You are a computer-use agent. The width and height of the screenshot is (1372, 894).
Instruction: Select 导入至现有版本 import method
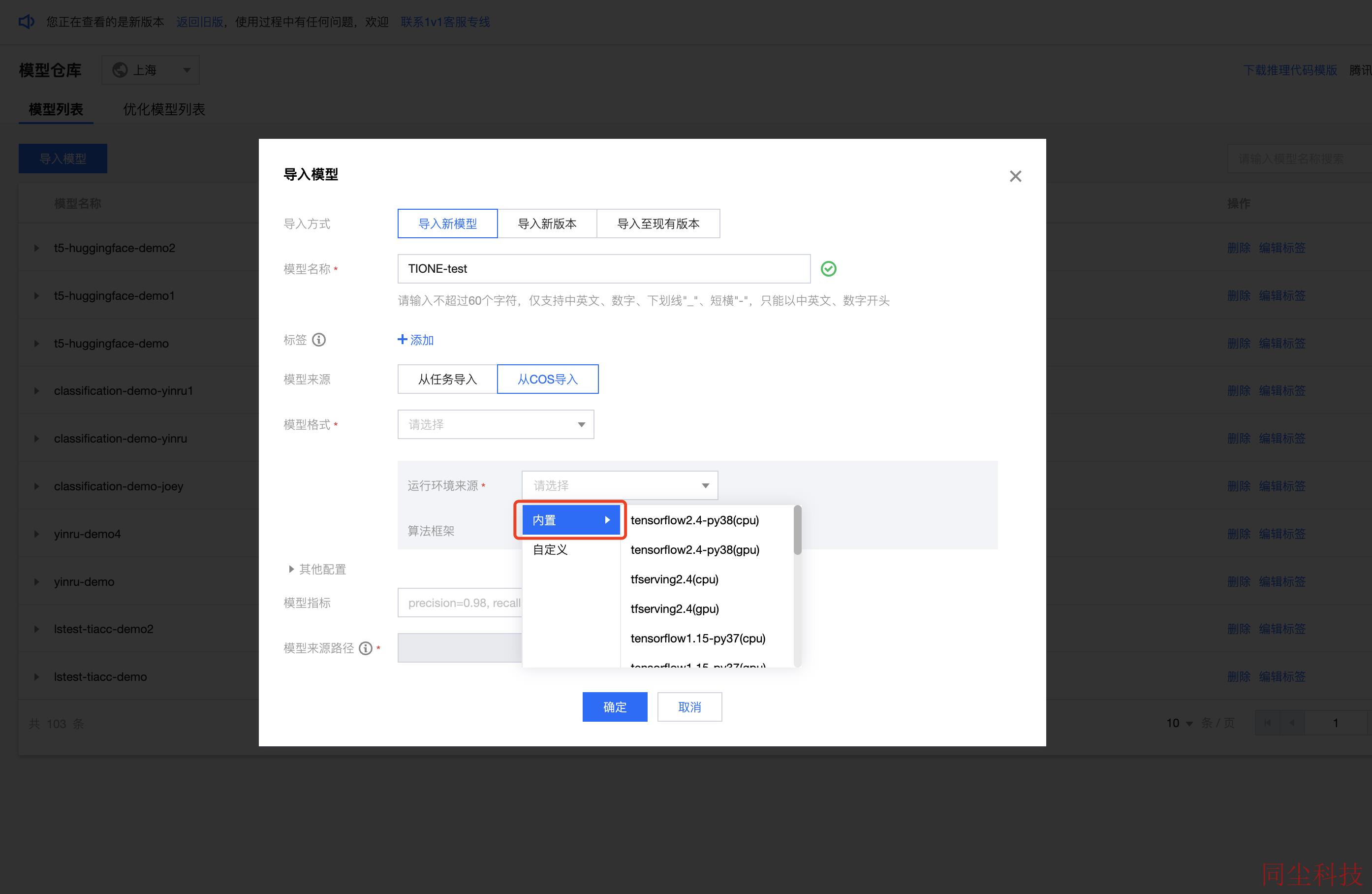658,223
